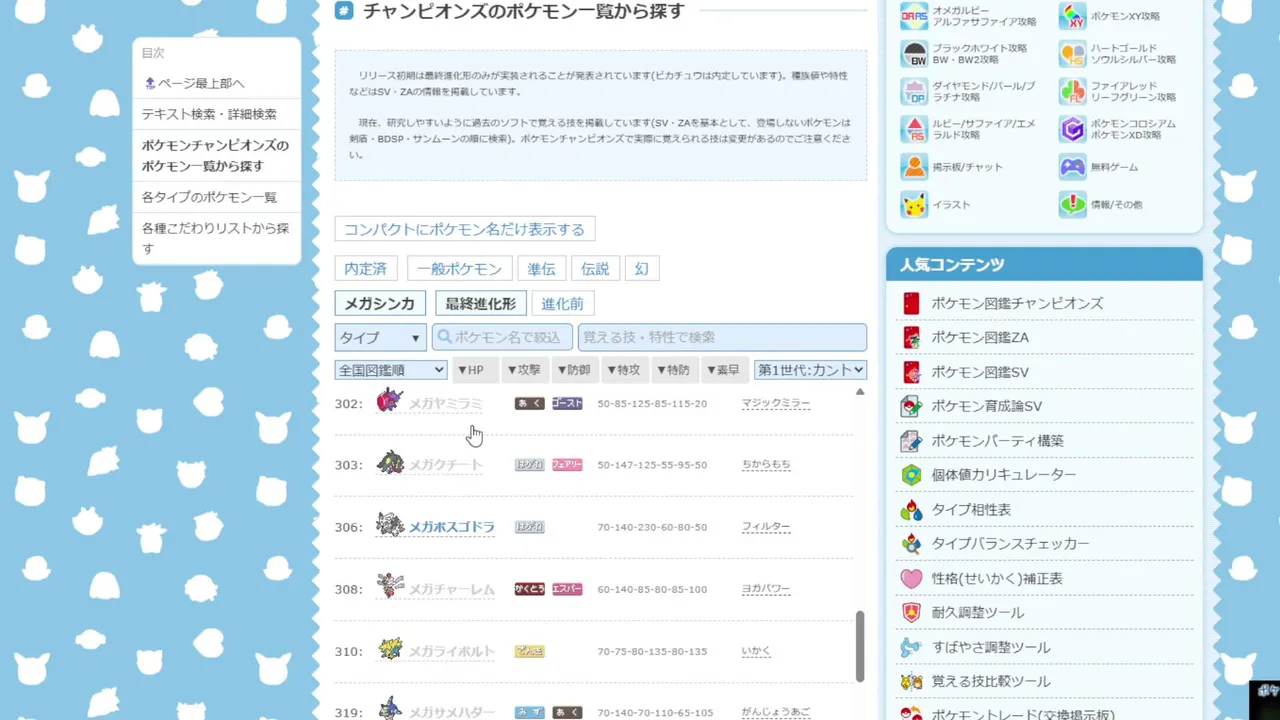The height and width of the screenshot is (720, 1280).
Task: Open the FireRed LeafGreen (FL) guide icon
Action: (x=1073, y=92)
